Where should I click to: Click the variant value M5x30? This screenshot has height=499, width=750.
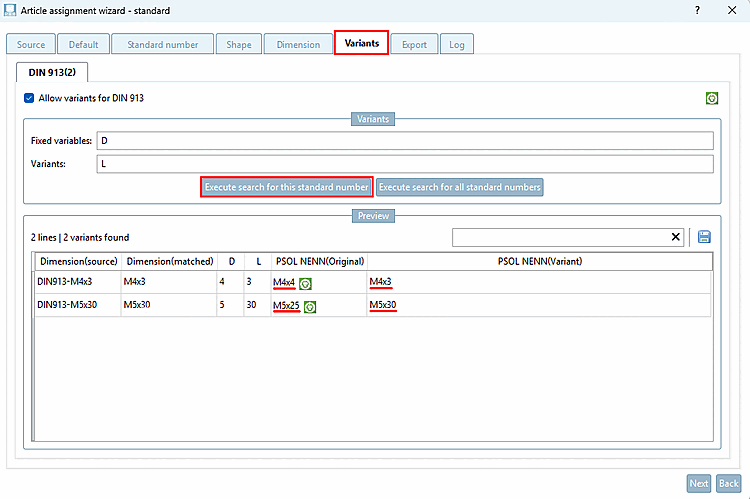[x=383, y=305]
